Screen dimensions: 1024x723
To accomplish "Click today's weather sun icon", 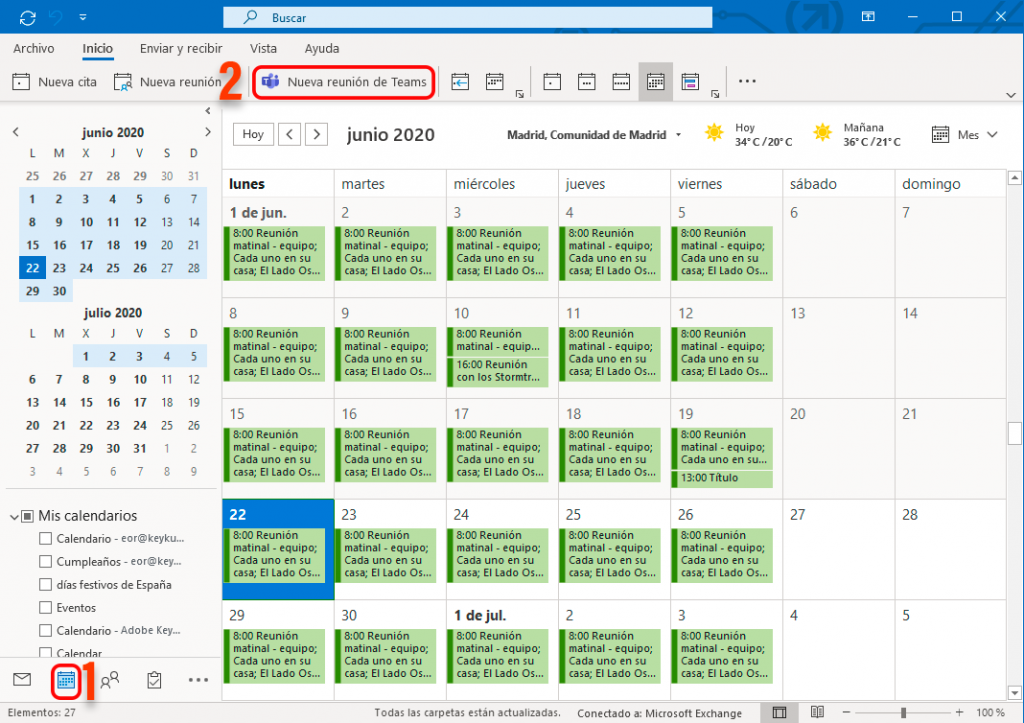I will [714, 132].
